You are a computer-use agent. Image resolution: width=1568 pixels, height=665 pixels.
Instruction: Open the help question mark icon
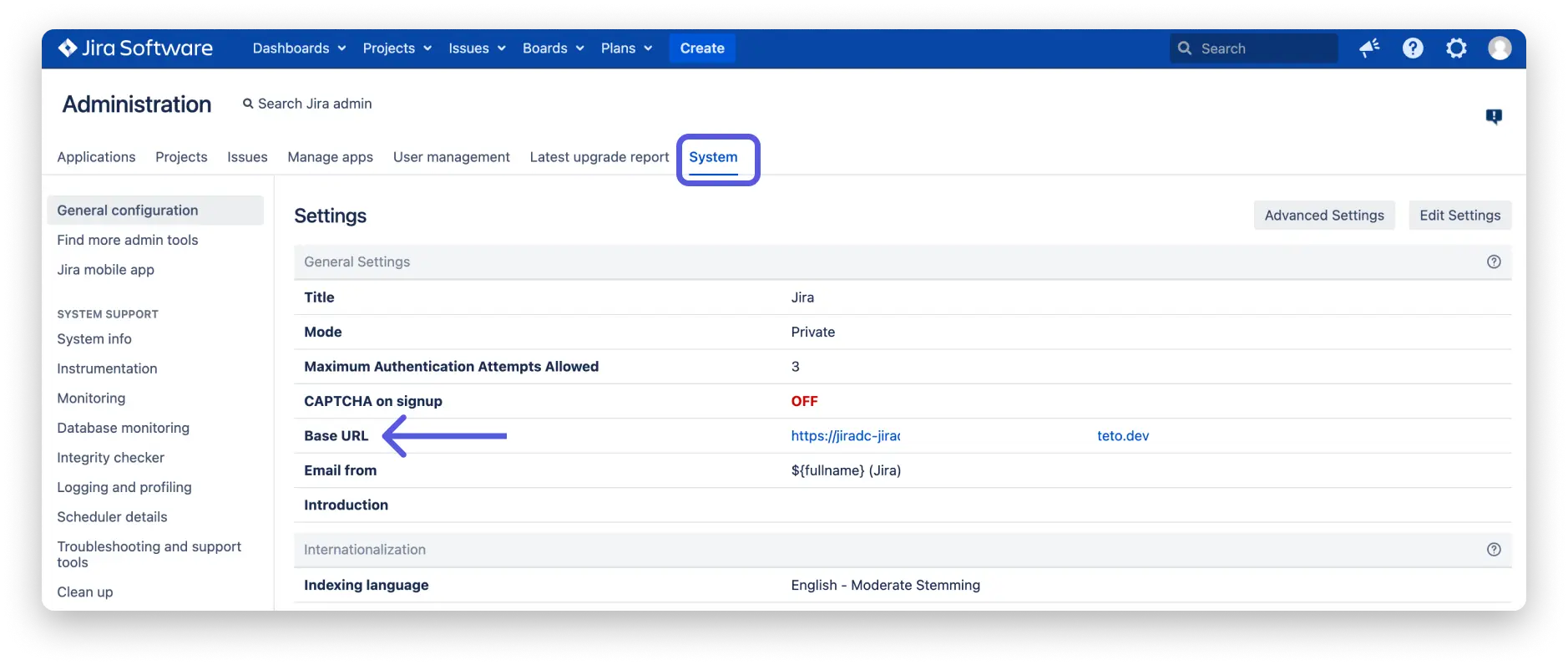pos(1413,48)
